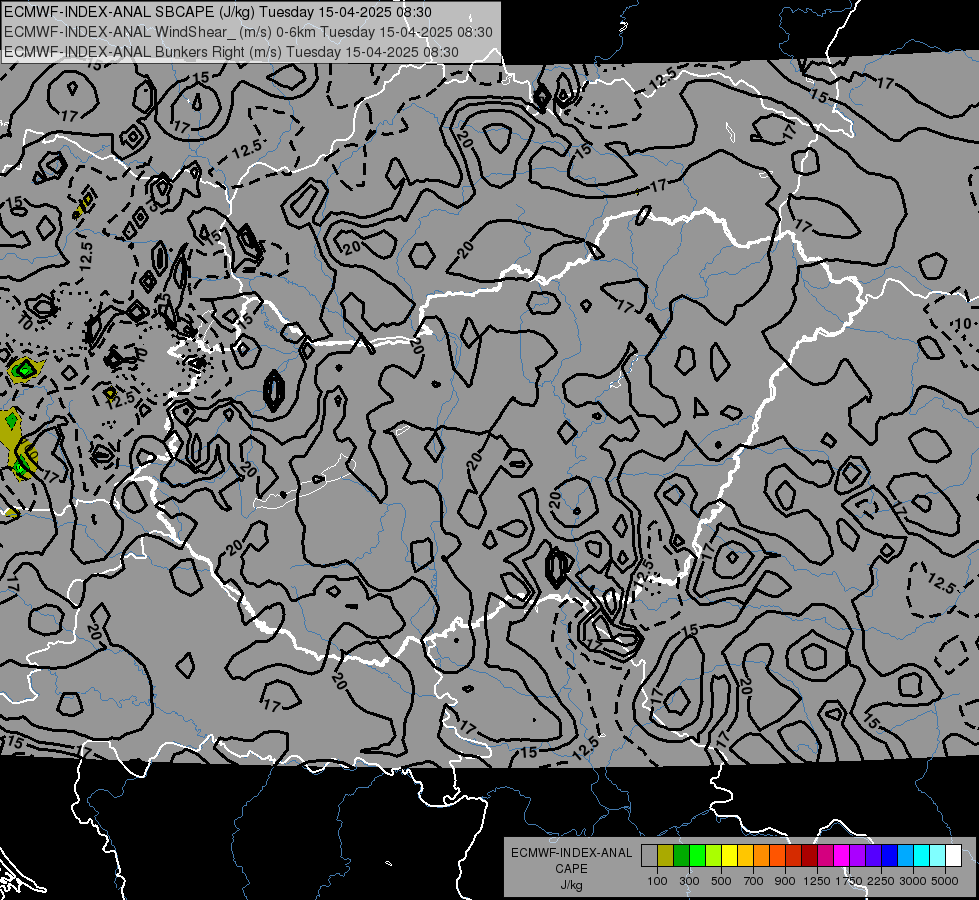Select the violet purple legend swatch
Screen dimensions: 979x900
click(857, 856)
